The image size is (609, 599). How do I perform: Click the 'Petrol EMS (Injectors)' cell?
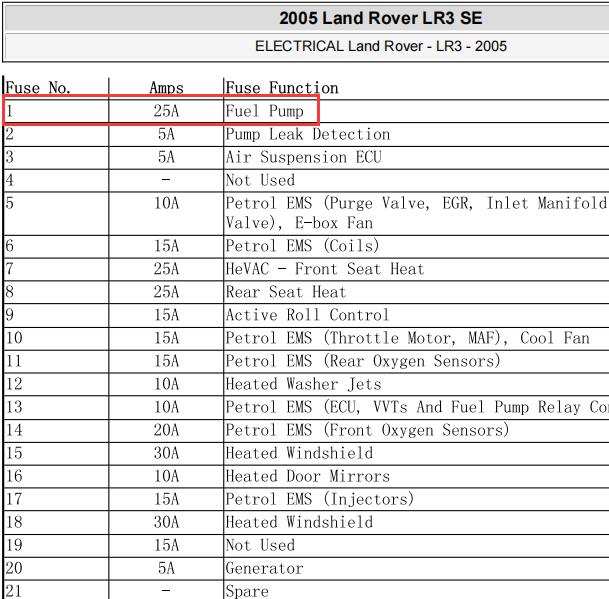pos(320,499)
